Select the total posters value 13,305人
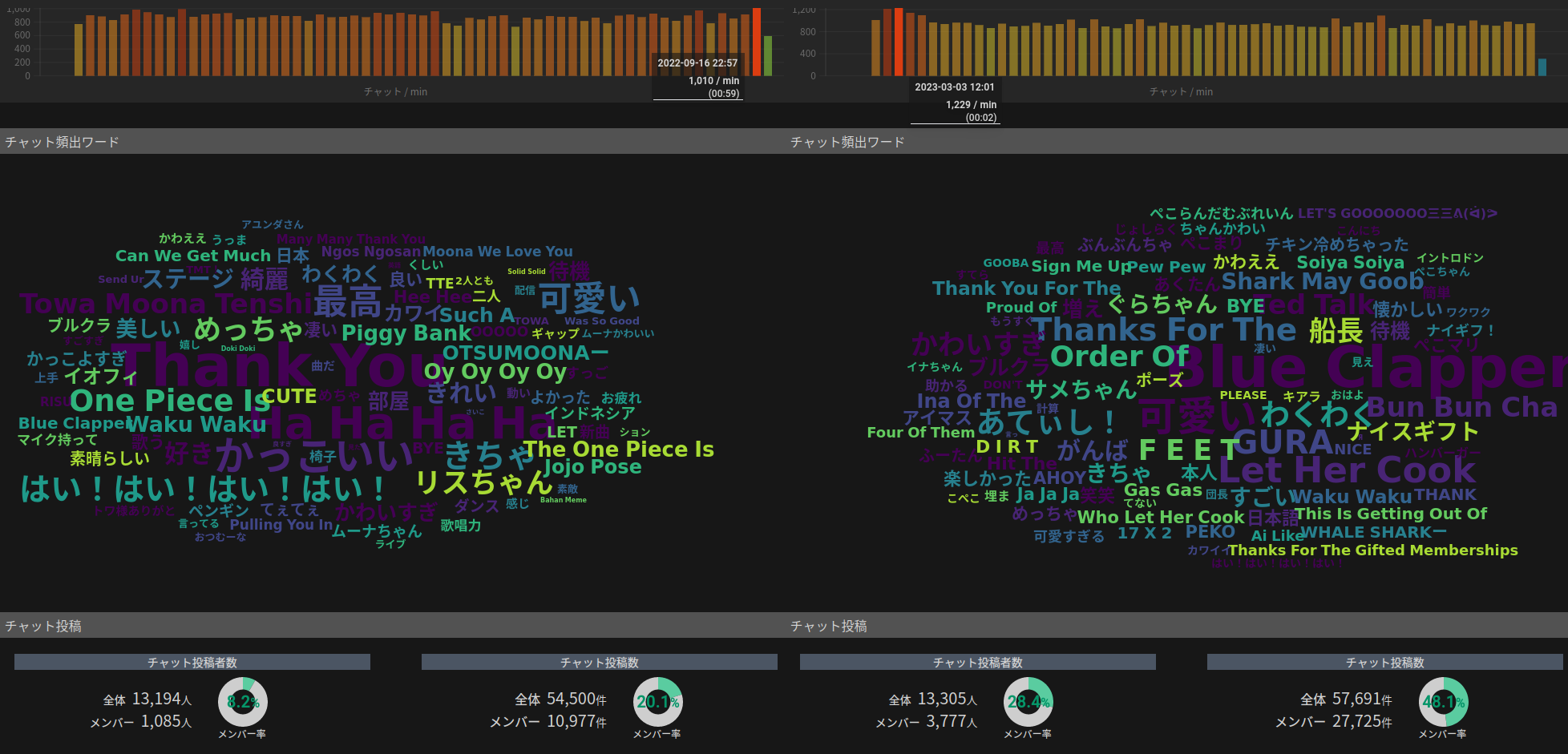 tap(948, 700)
